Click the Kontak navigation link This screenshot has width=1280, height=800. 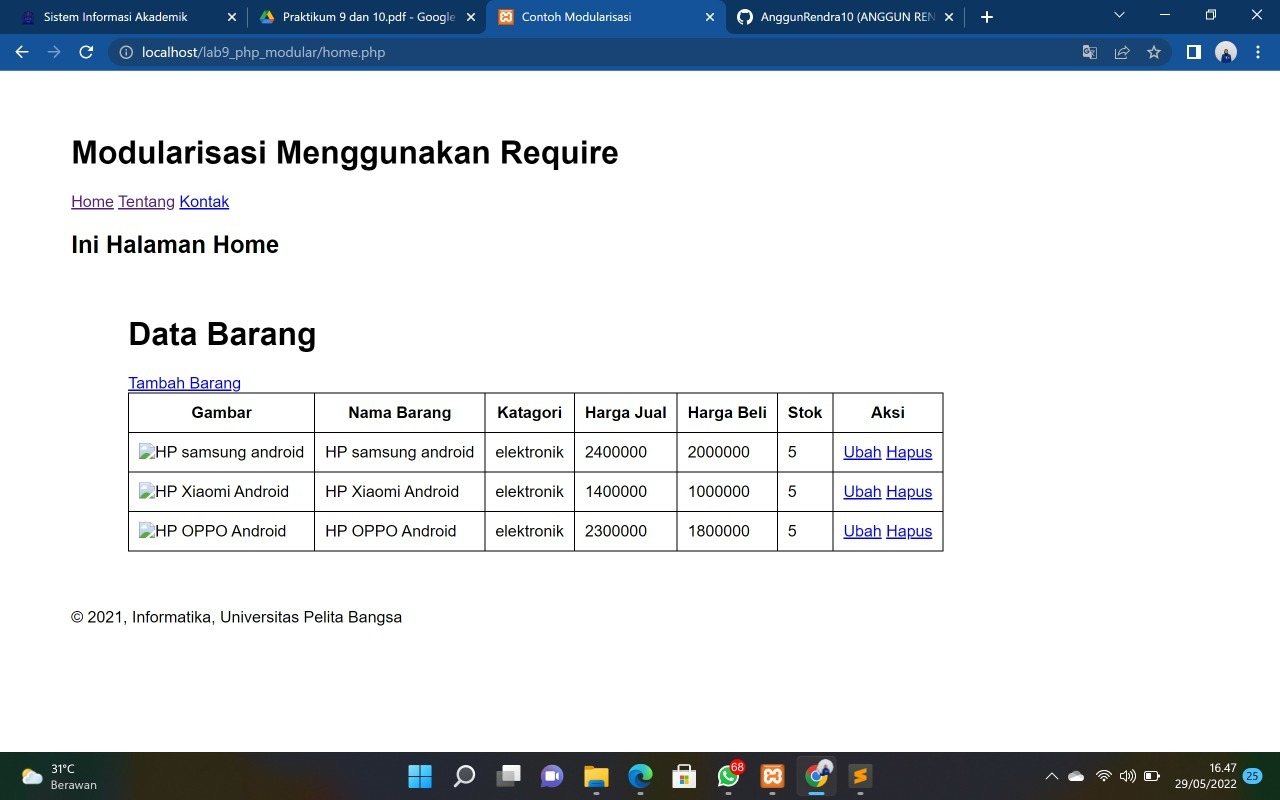(204, 201)
